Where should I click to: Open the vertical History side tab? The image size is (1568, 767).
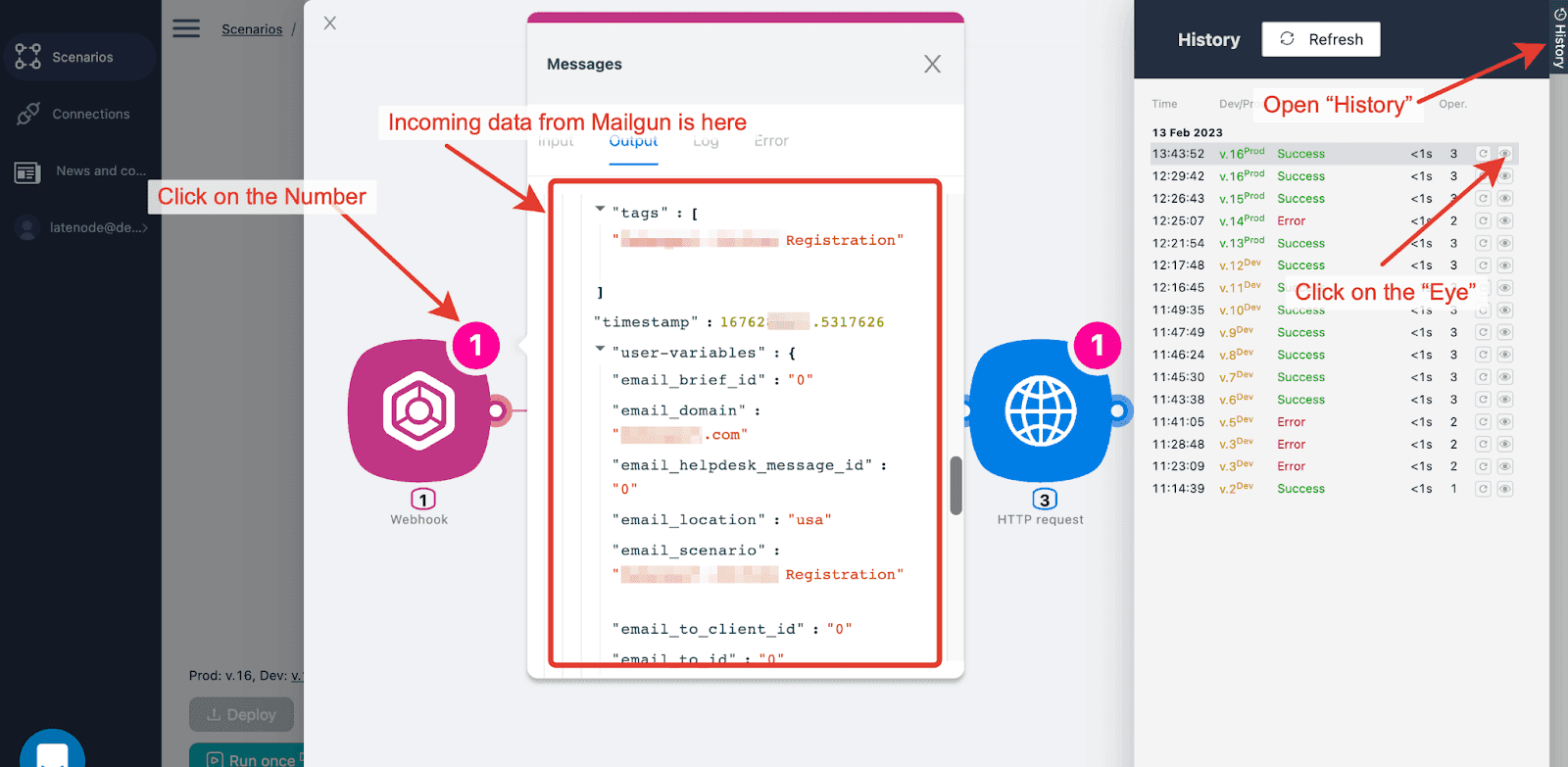click(x=1558, y=39)
